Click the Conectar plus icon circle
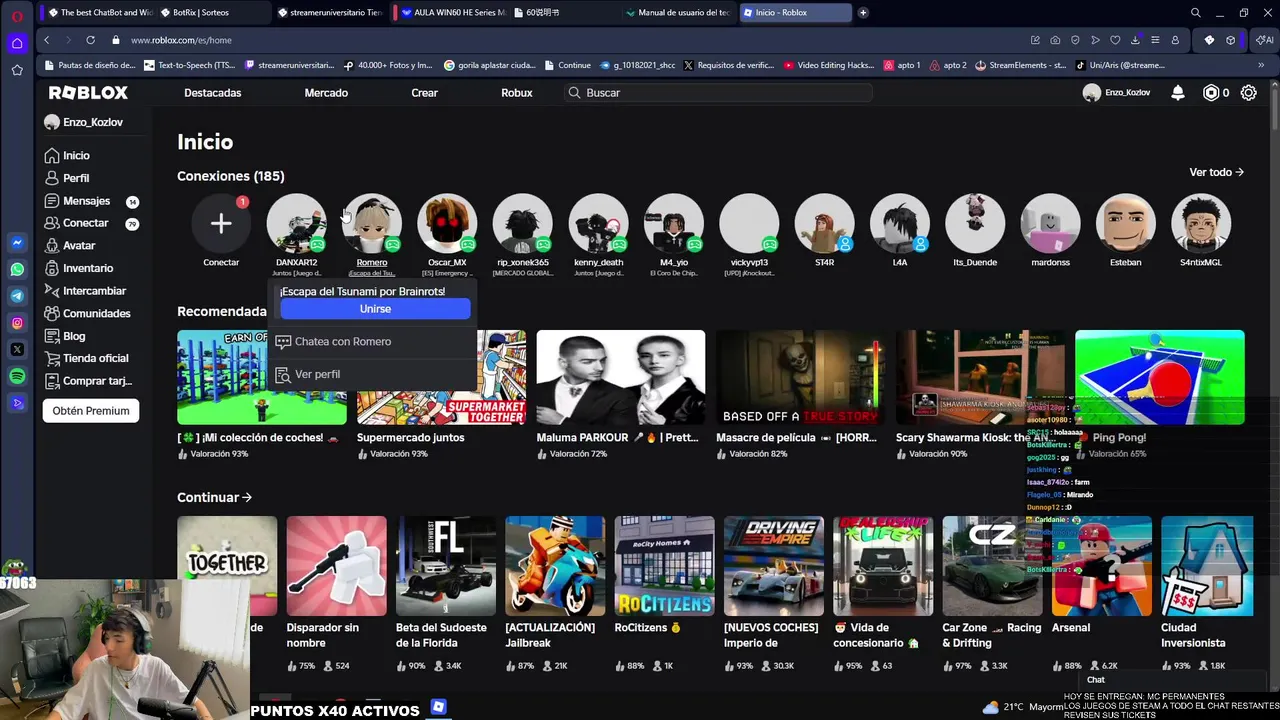The image size is (1280, 720). pyautogui.click(x=221, y=223)
